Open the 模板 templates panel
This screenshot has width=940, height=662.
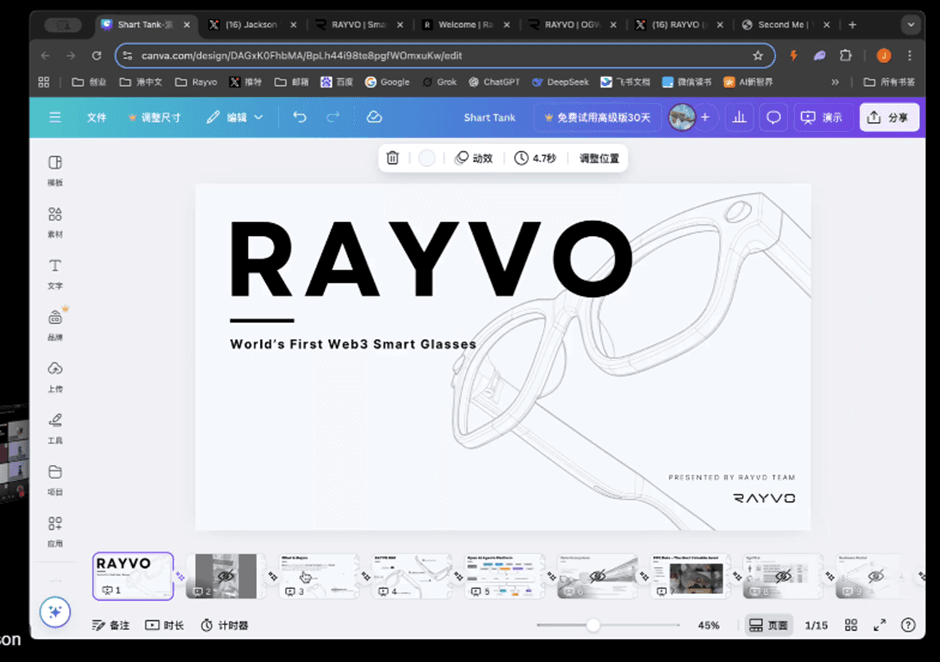click(55, 170)
